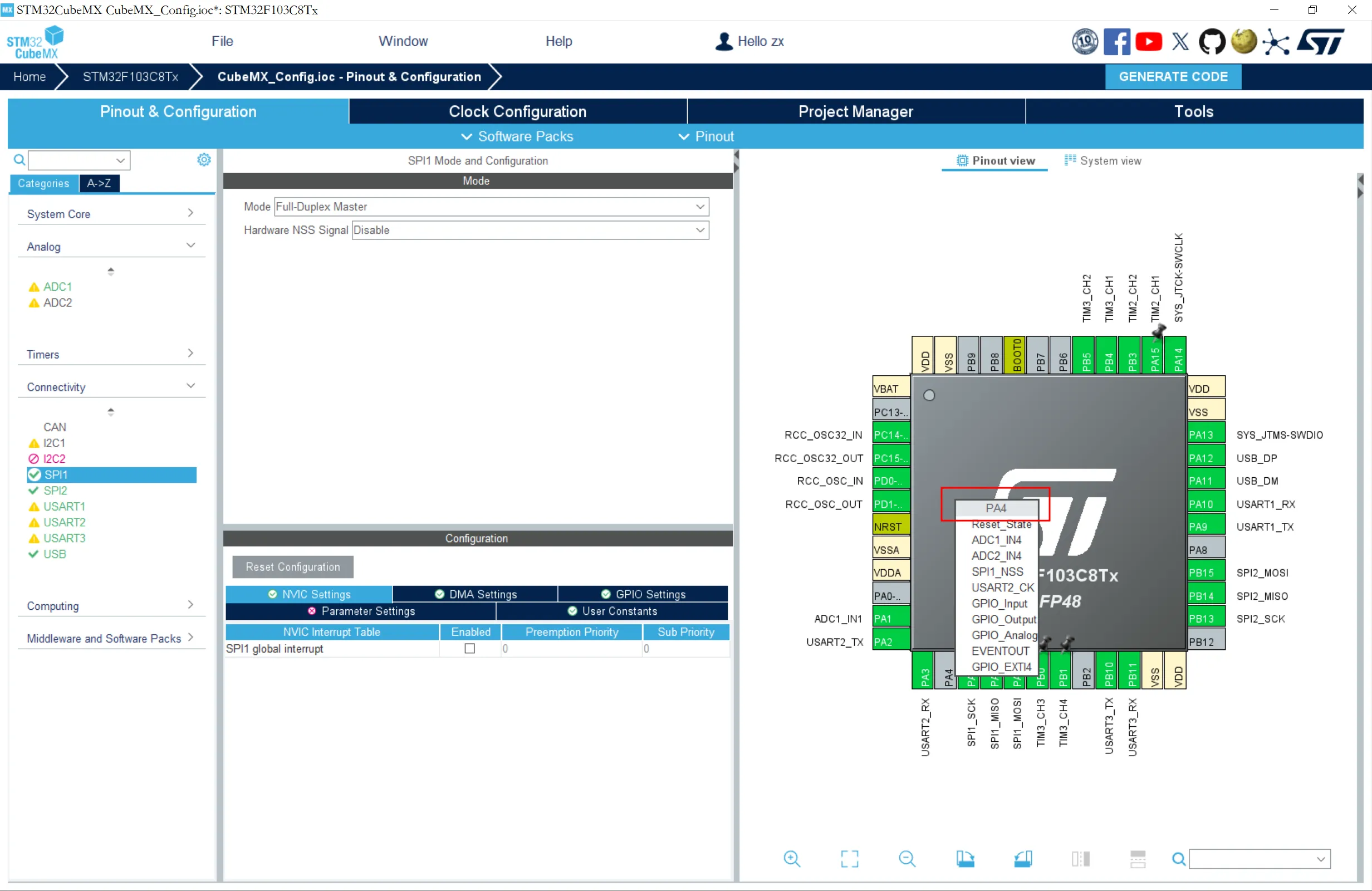Open the Help menu
This screenshot has width=1372, height=891.
click(x=558, y=42)
